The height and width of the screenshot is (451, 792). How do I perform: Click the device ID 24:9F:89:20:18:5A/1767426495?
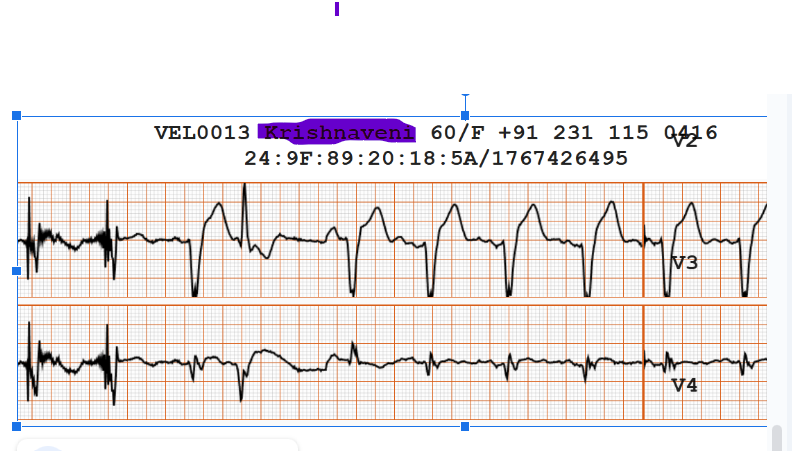(436, 159)
